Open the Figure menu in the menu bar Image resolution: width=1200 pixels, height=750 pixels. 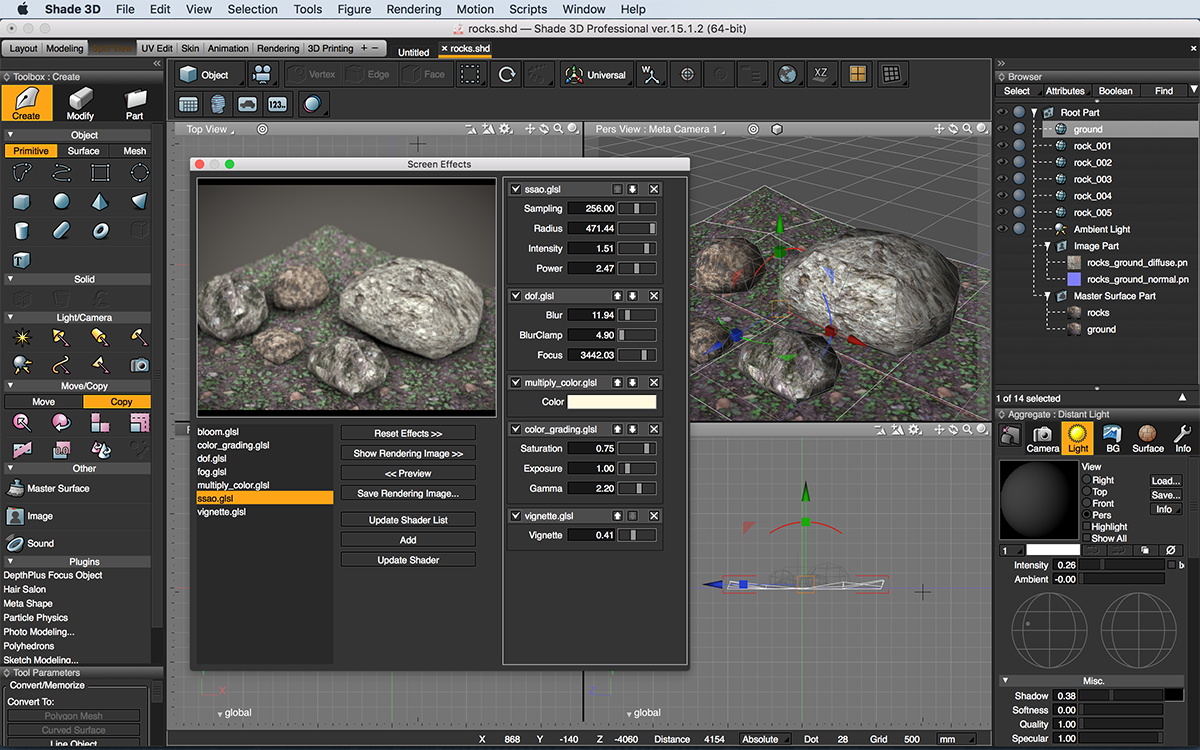[x=354, y=9]
